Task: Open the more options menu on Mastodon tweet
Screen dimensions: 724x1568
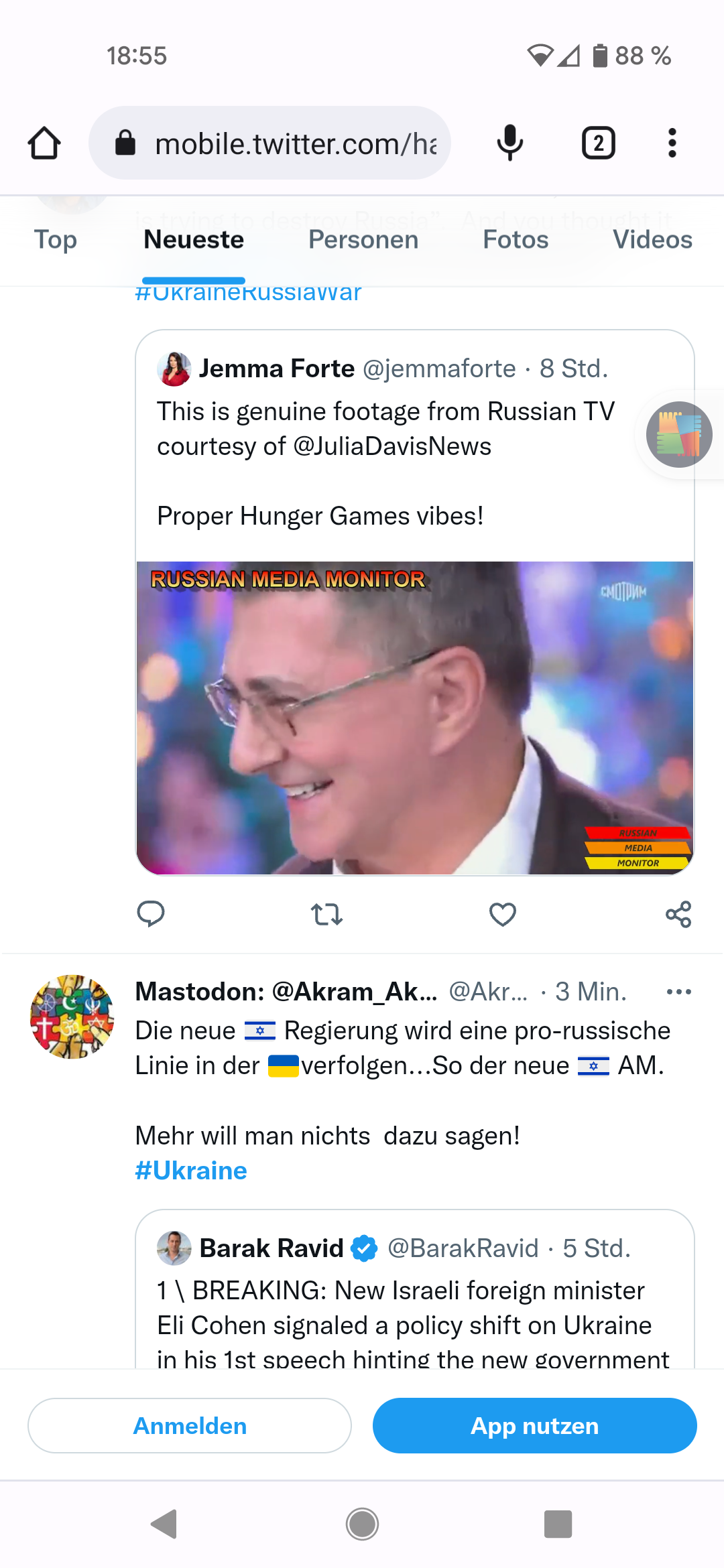Action: click(x=679, y=992)
